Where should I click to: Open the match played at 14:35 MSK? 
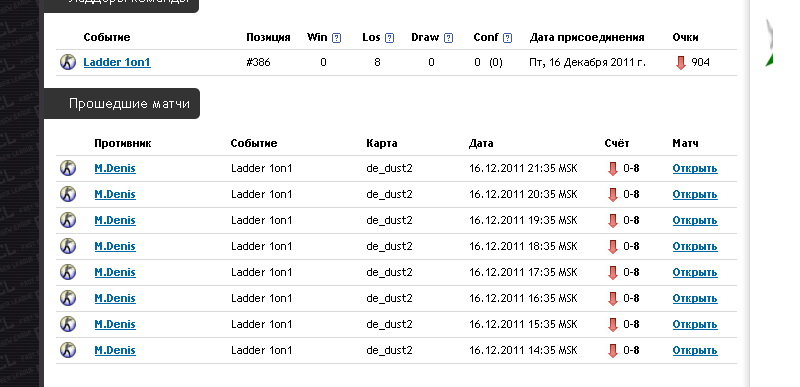[695, 350]
